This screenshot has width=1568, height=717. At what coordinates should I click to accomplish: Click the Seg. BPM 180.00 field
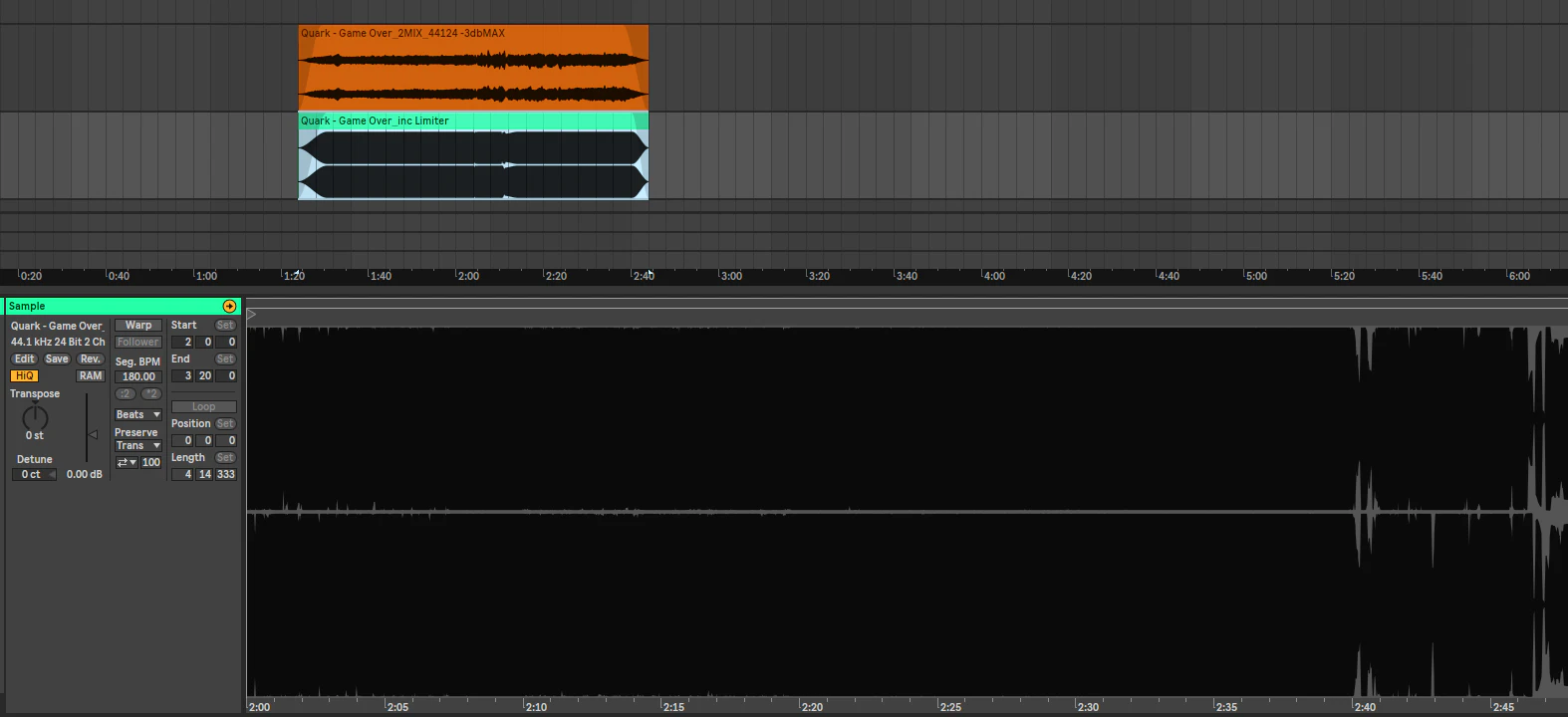(x=138, y=376)
